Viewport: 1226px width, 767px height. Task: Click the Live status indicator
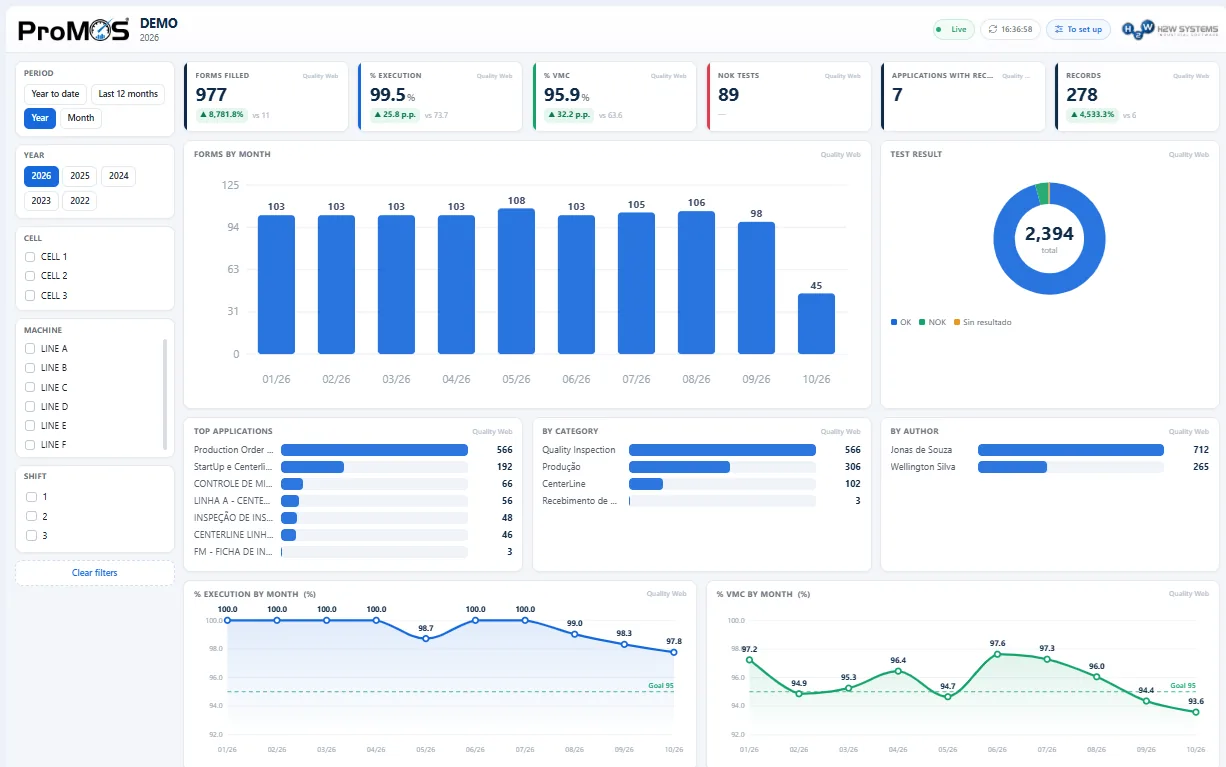point(954,30)
